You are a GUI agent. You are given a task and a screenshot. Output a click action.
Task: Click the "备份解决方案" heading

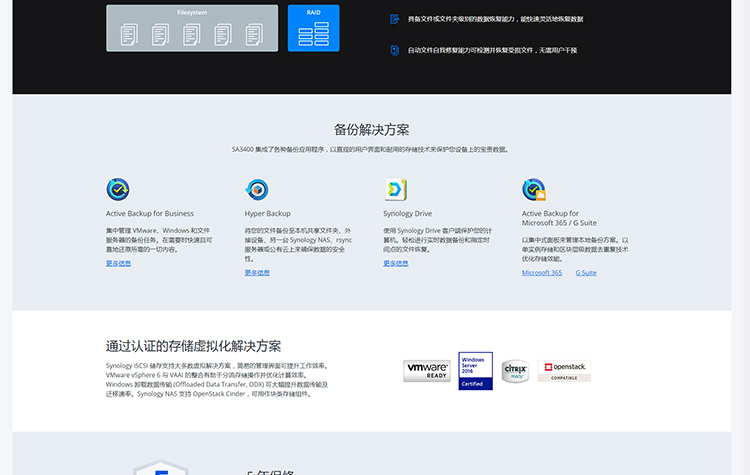371,130
